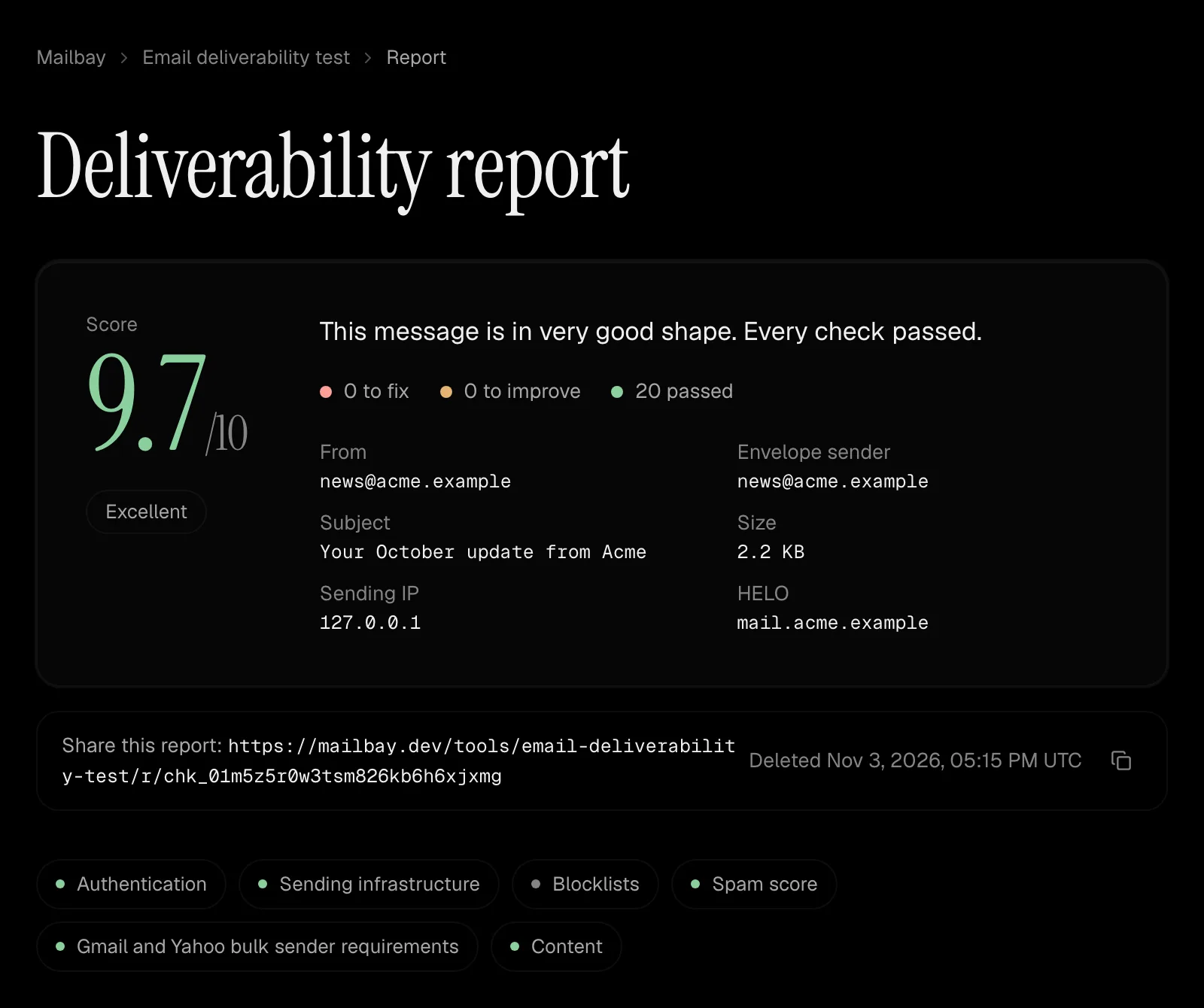Click the 'Deleted Nov 3, 2026' timestamp
The image size is (1204, 1008).
[x=916, y=761]
